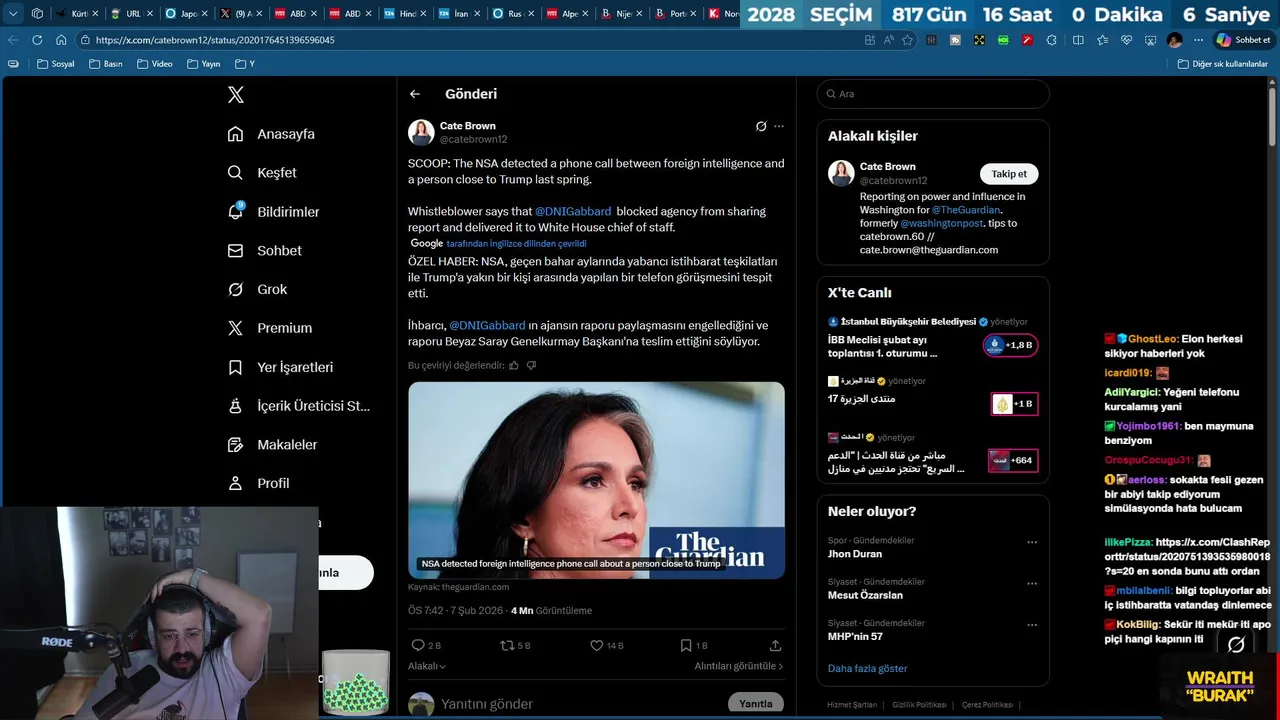Switch to the URL browser tab
Screen dimensions: 1280x720
(x=131, y=14)
